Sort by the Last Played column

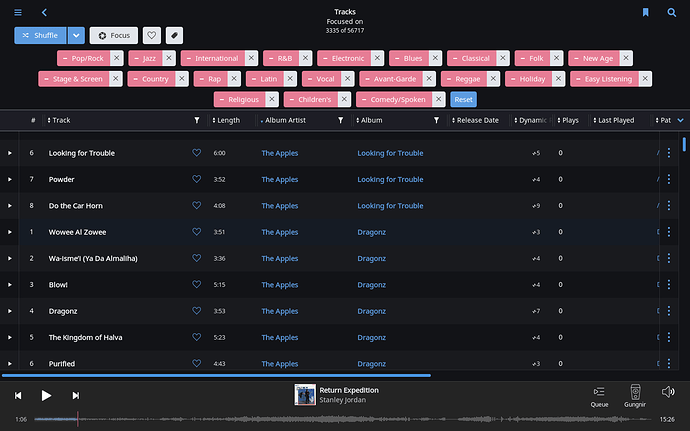tap(613, 120)
